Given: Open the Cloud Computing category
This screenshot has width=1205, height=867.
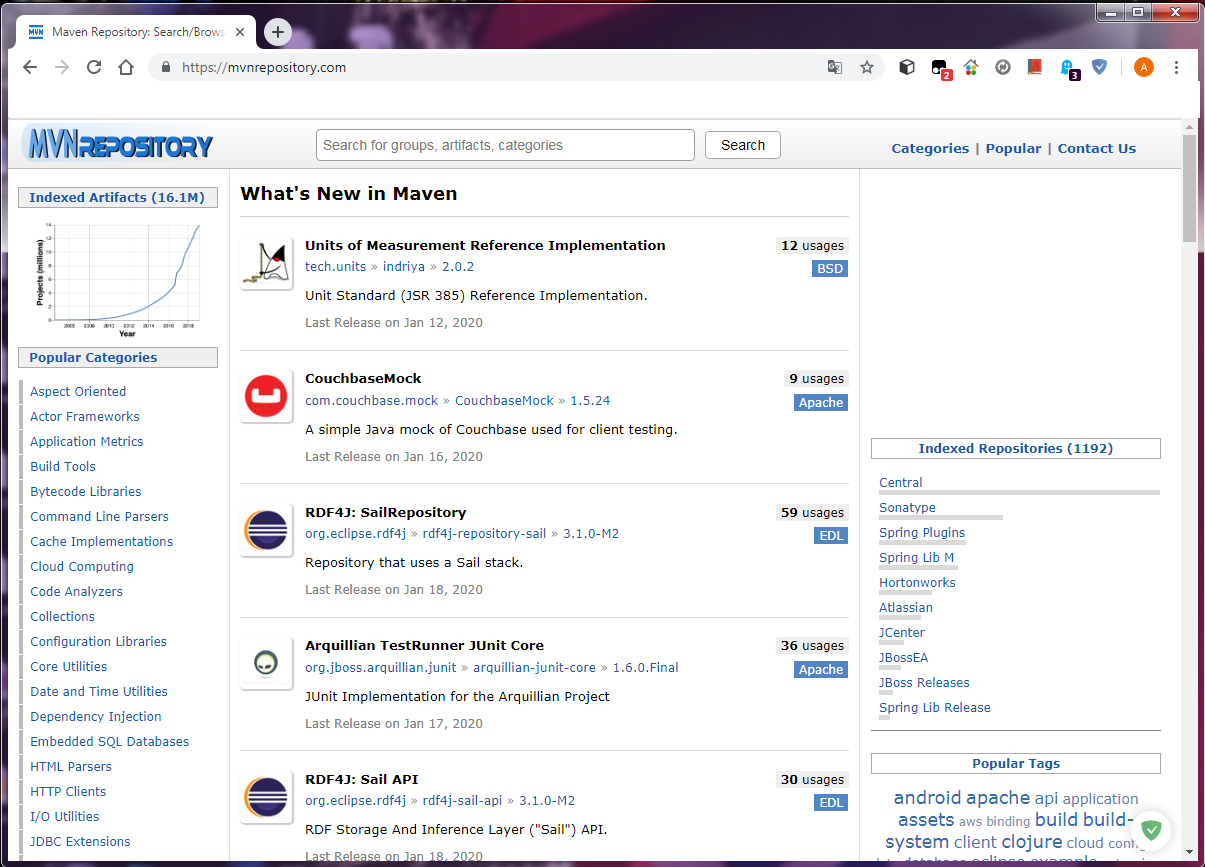Looking at the screenshot, I should coord(82,566).
